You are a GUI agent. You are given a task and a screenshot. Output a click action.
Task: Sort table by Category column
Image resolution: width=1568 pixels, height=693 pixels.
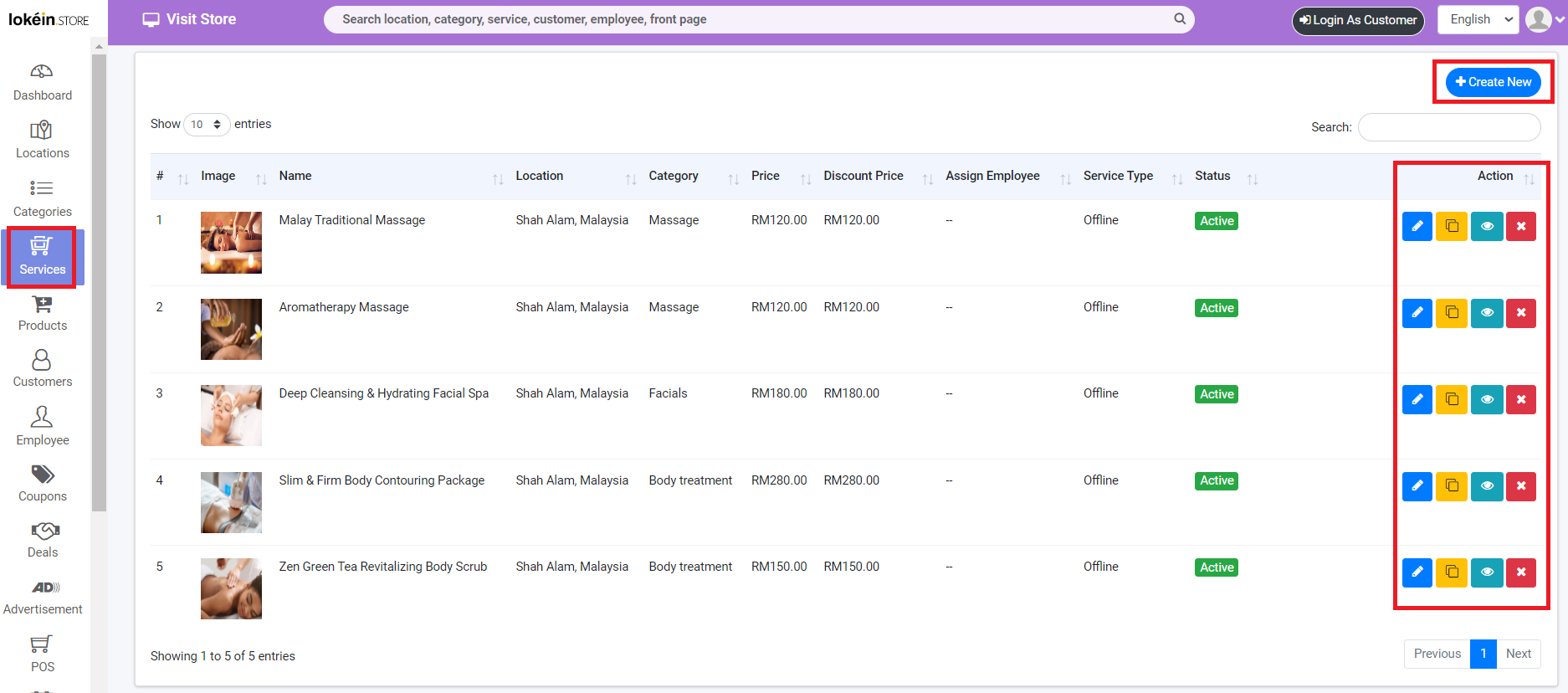(694, 176)
